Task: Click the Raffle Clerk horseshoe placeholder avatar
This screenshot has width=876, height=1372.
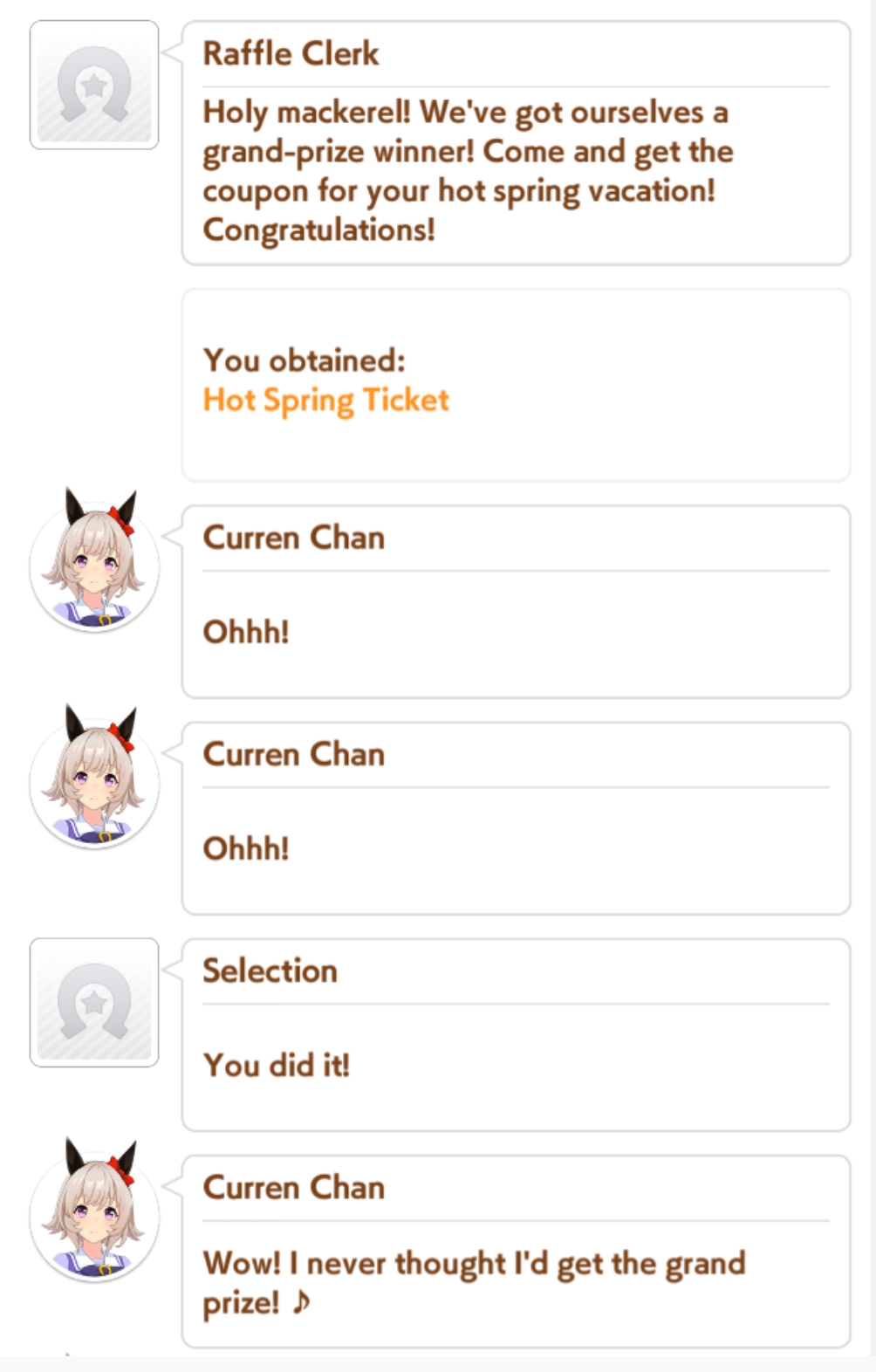Action: [x=94, y=85]
